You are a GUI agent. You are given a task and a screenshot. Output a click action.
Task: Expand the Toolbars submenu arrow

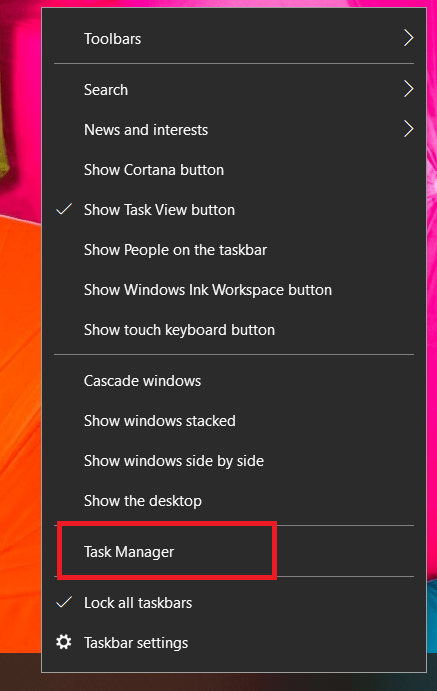(x=409, y=38)
